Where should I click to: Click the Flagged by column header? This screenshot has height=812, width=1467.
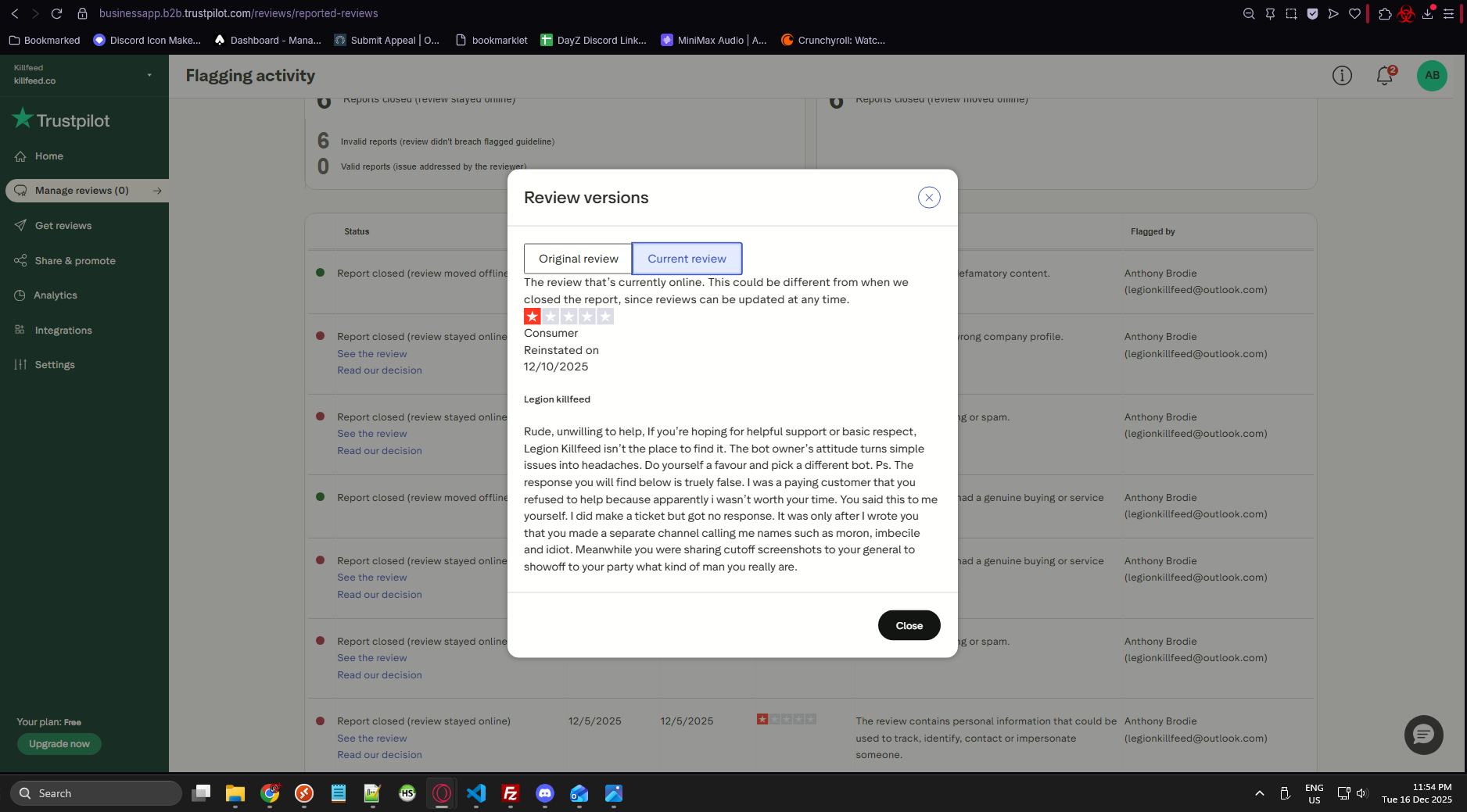point(1153,232)
